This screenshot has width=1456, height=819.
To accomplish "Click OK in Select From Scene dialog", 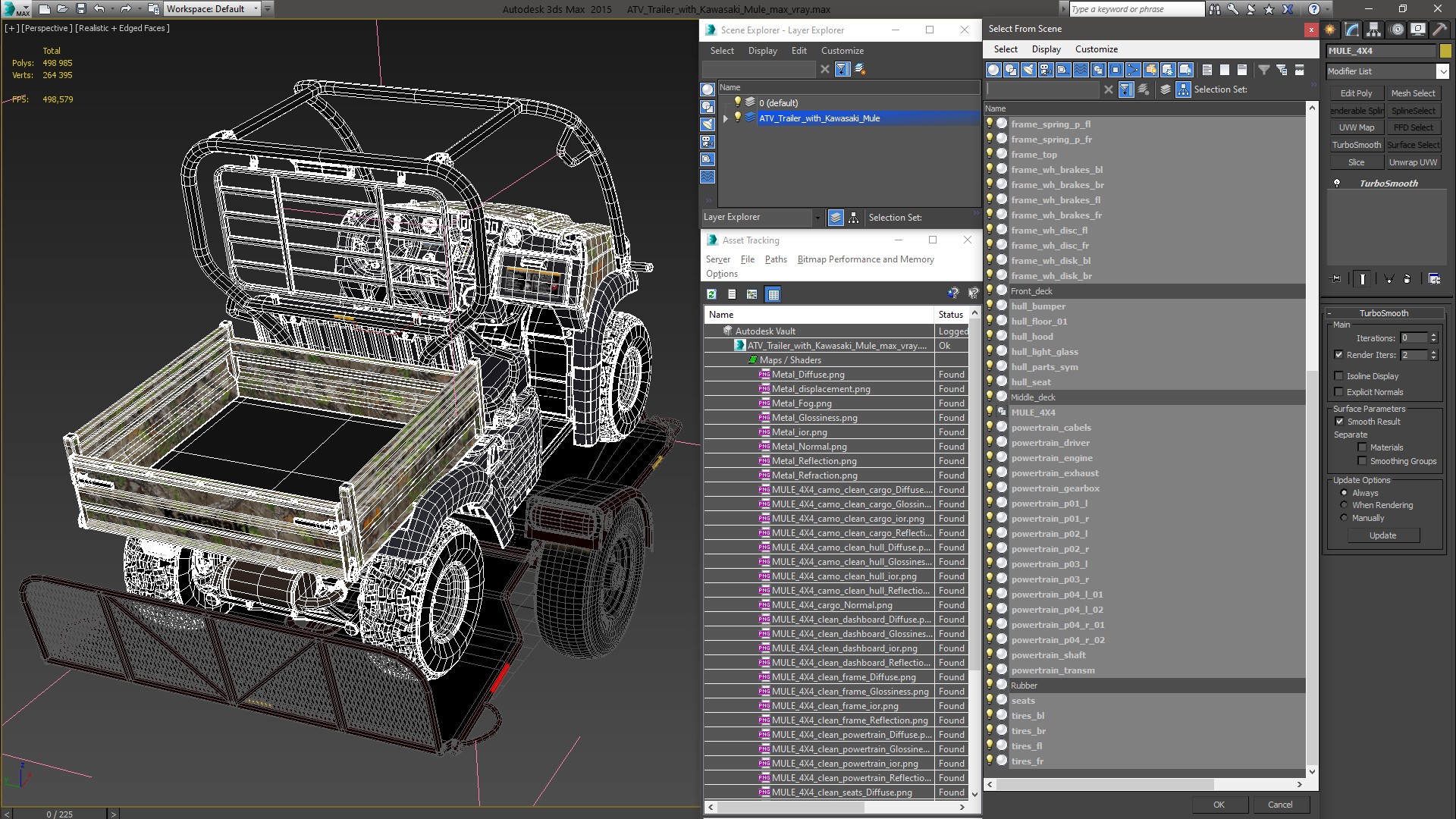I will coord(1219,805).
